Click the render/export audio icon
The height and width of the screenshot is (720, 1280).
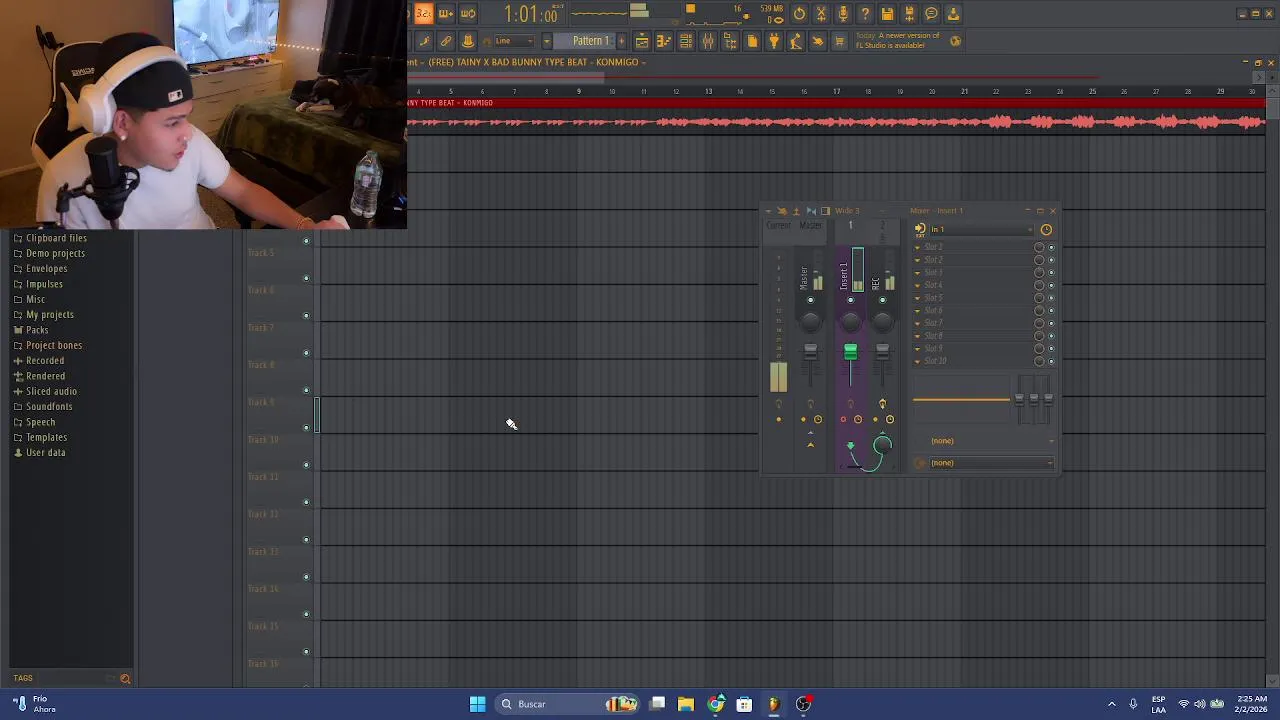[x=909, y=14]
